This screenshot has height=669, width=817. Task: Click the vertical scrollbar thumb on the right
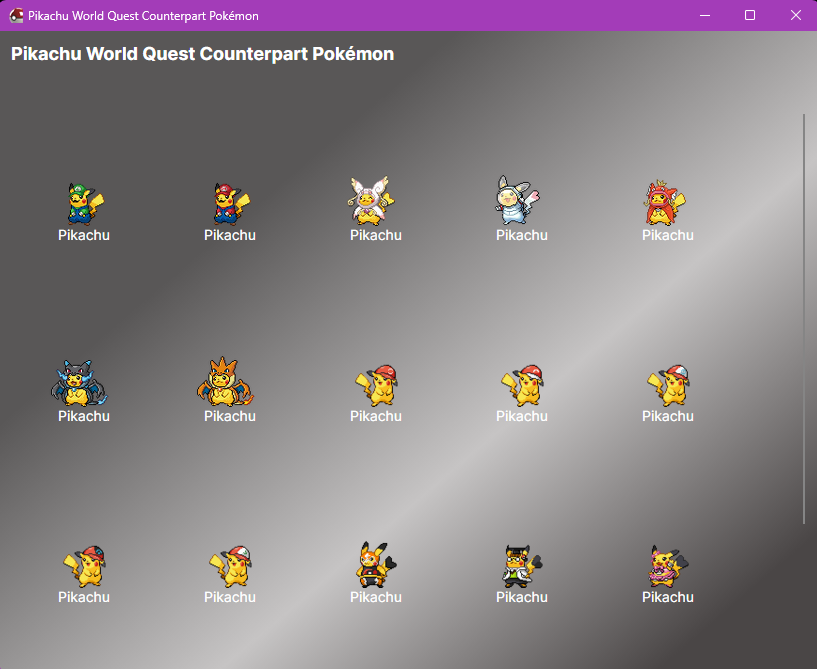[x=804, y=319]
